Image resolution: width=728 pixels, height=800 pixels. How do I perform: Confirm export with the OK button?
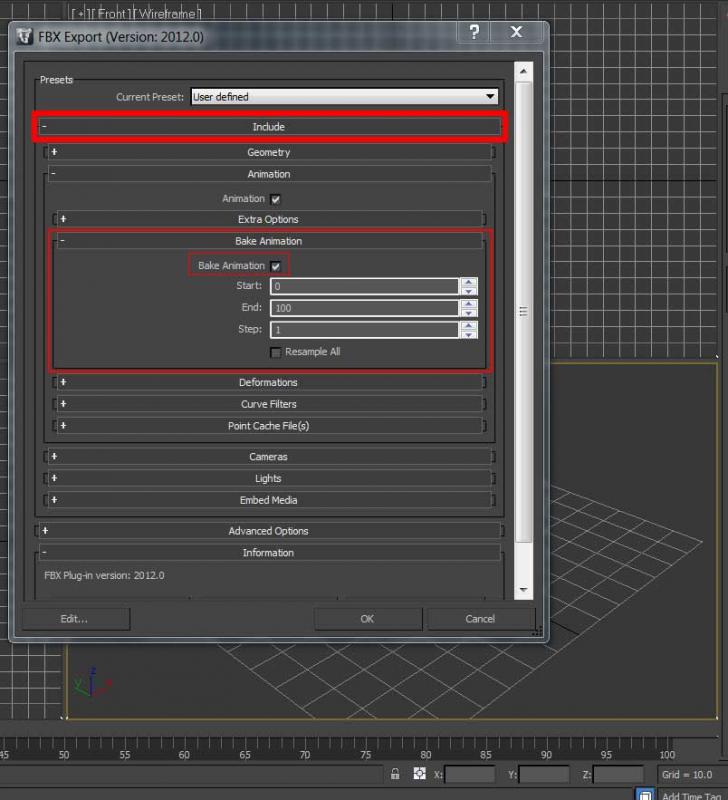point(368,619)
